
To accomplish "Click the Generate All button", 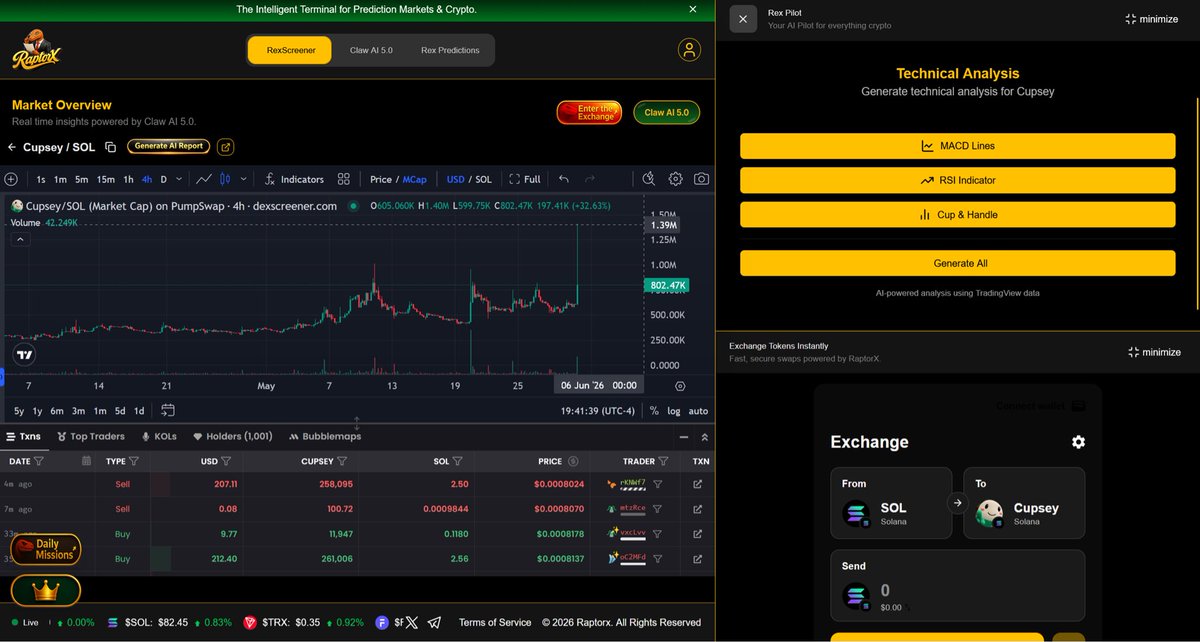I will (957, 263).
